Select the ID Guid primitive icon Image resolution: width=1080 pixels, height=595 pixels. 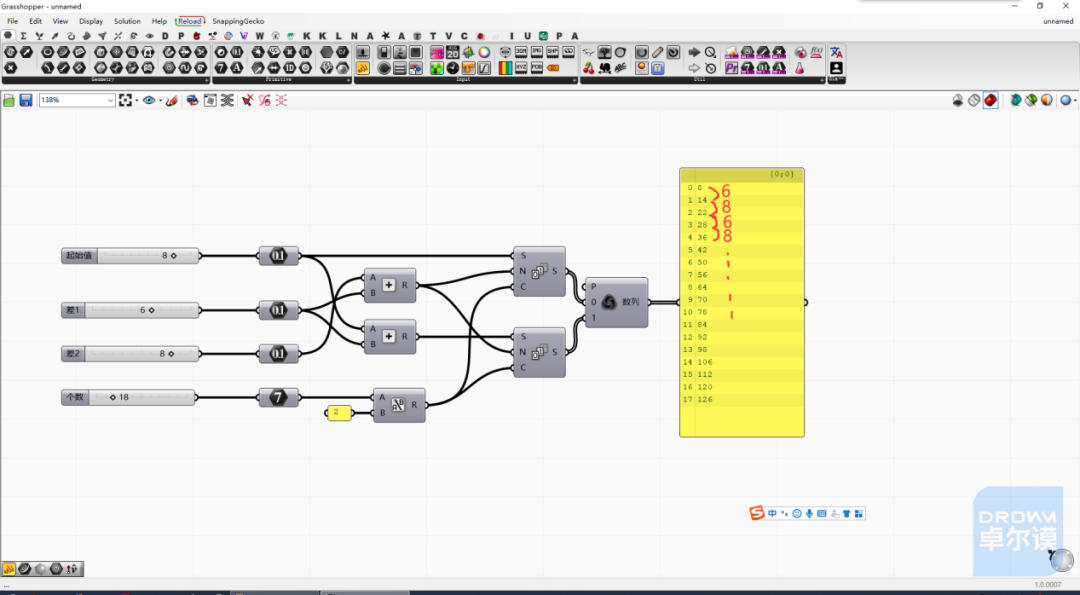(290, 68)
